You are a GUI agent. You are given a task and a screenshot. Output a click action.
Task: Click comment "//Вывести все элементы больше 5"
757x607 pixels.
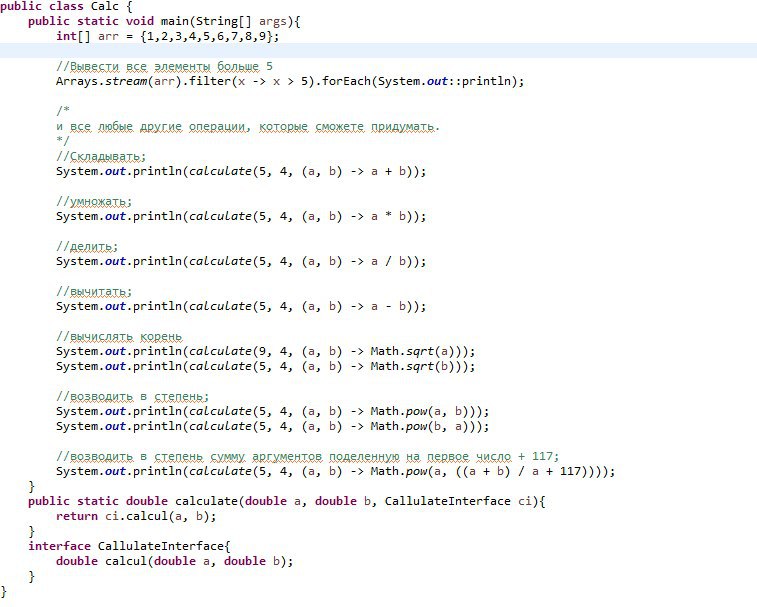pyautogui.click(x=164, y=67)
